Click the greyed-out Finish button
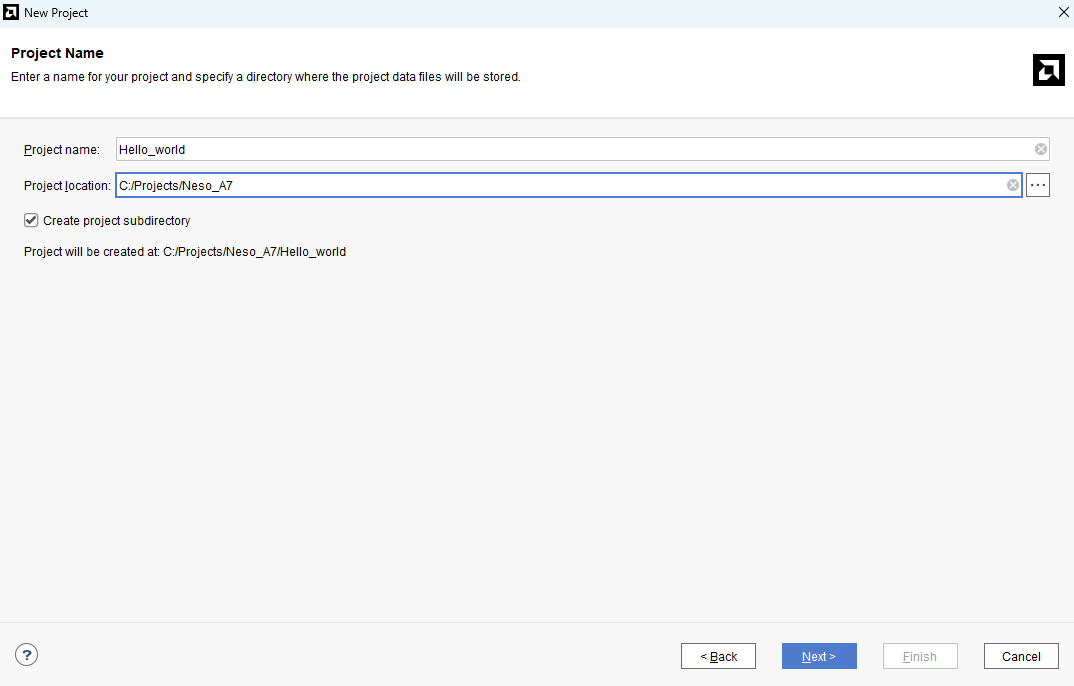 coord(920,656)
